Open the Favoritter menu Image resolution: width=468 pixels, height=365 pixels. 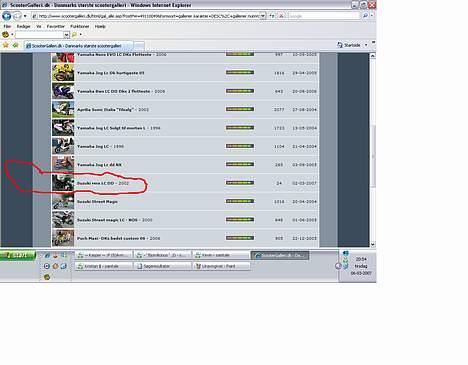(56, 26)
